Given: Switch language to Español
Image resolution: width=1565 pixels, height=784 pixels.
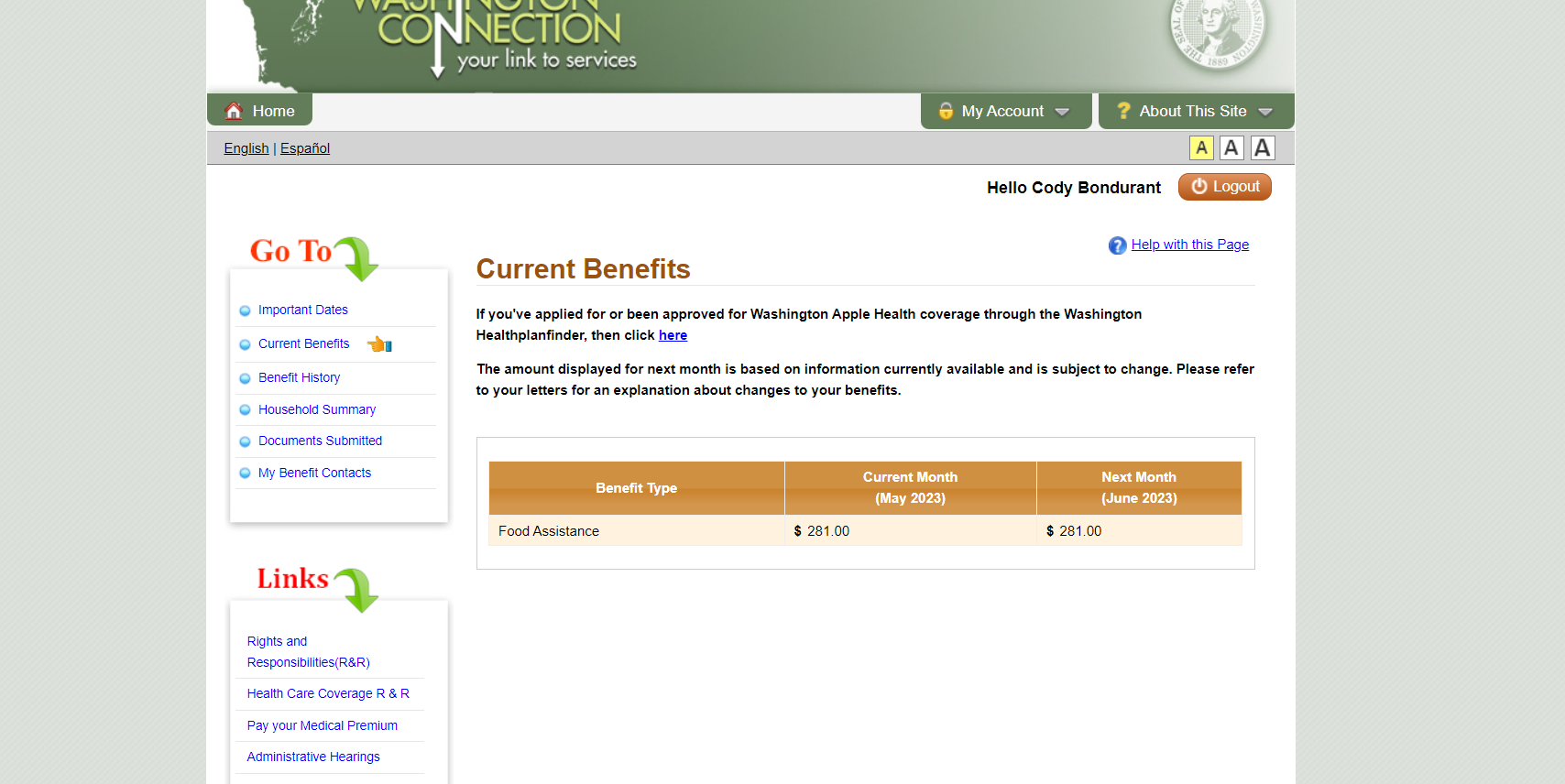Looking at the screenshot, I should point(305,148).
